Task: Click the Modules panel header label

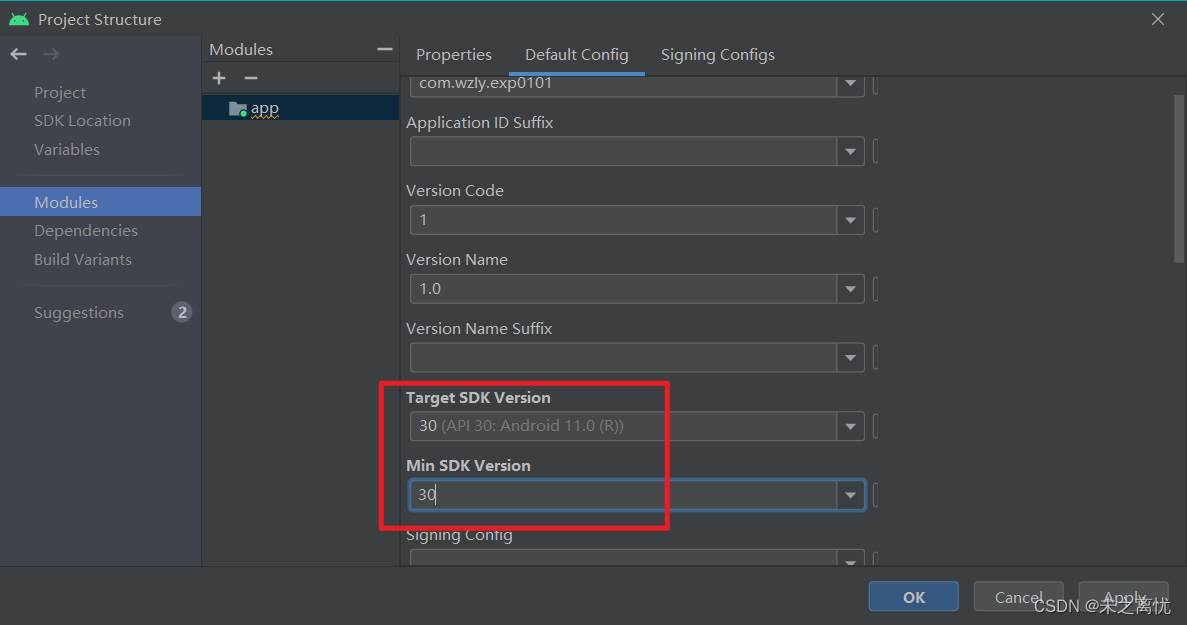Action: coord(241,49)
